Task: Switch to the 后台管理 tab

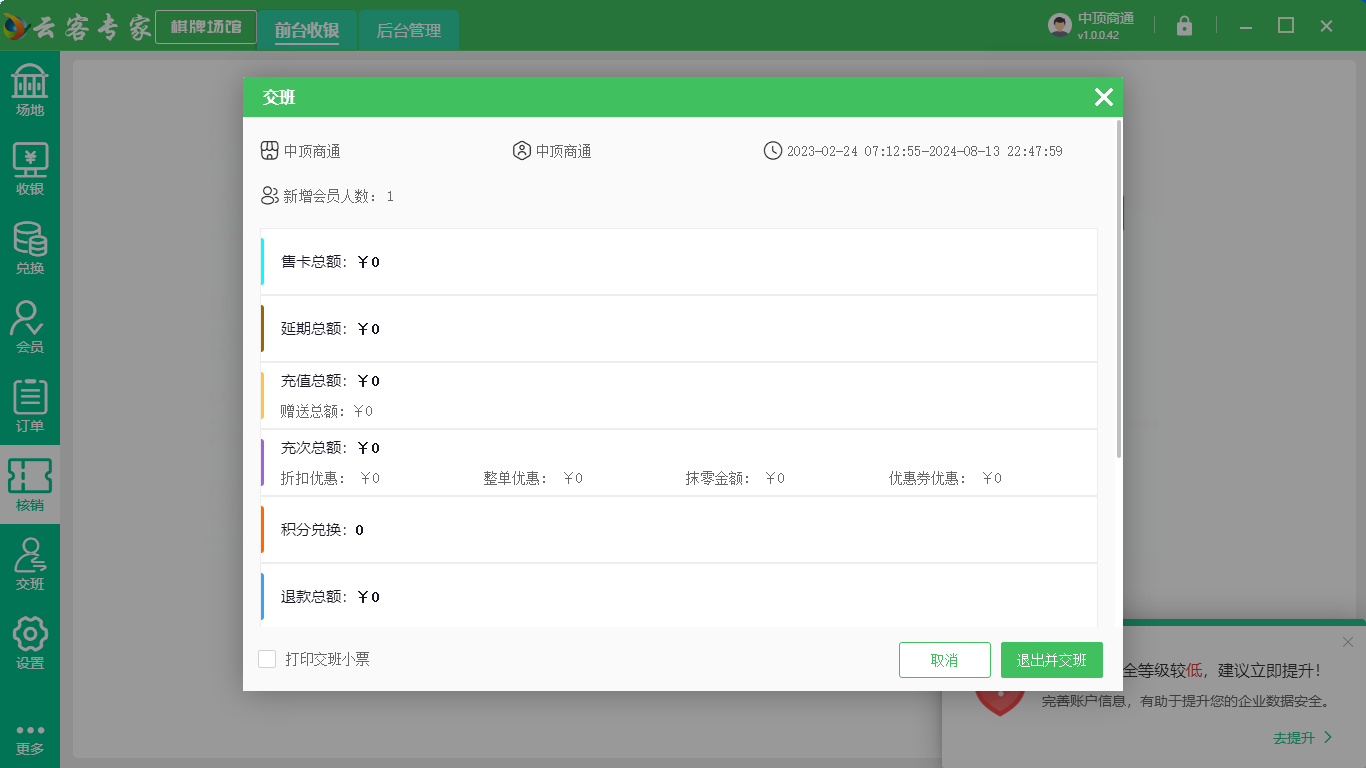Action: (x=408, y=30)
